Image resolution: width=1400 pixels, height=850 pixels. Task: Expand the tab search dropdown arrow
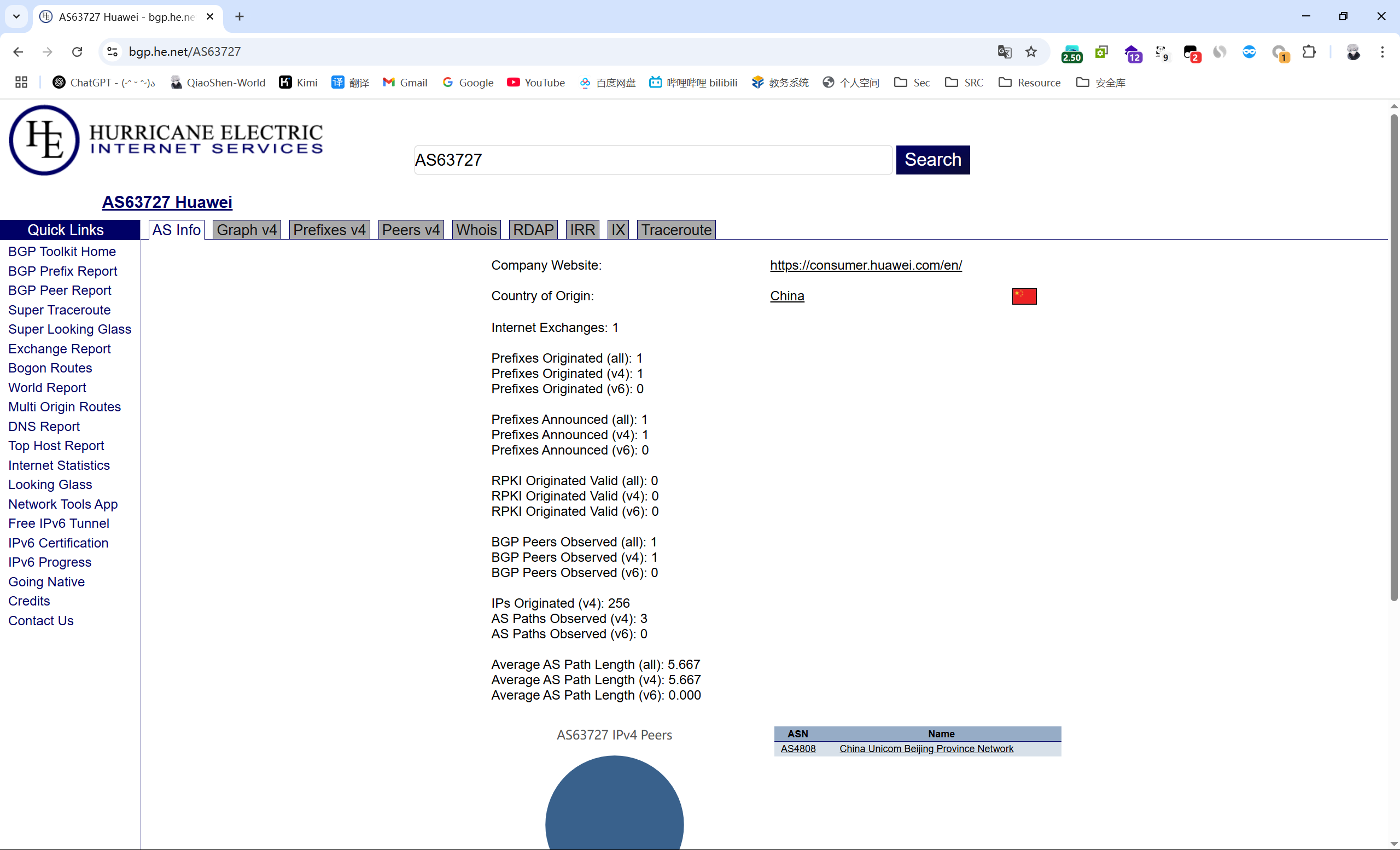point(16,16)
